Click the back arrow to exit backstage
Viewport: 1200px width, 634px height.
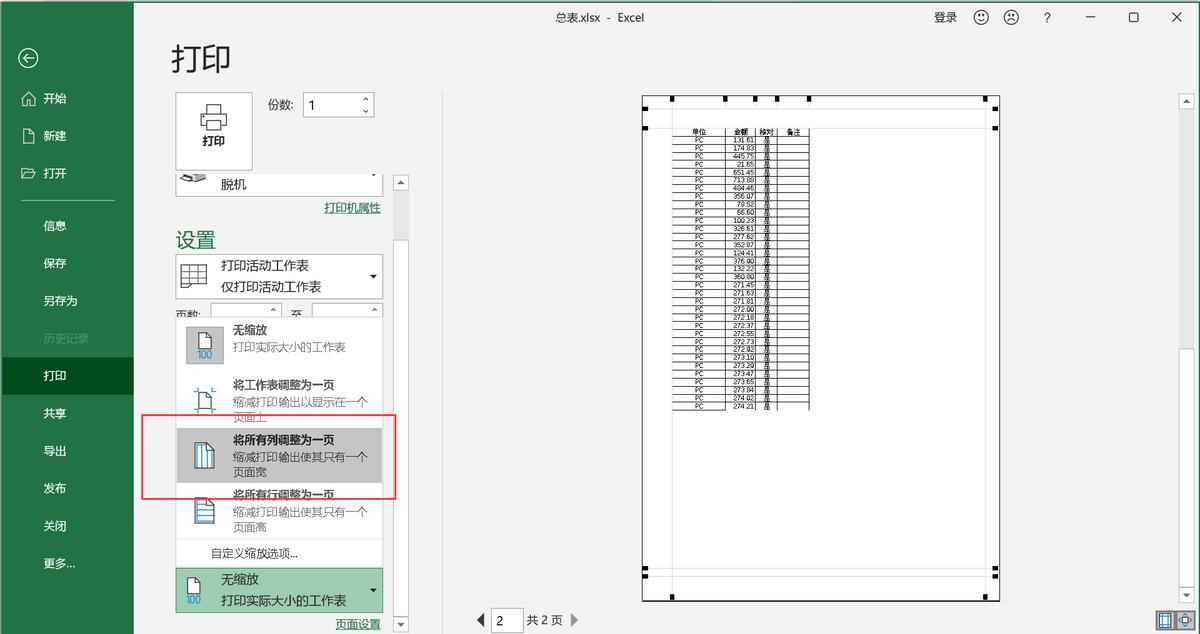[x=28, y=59]
